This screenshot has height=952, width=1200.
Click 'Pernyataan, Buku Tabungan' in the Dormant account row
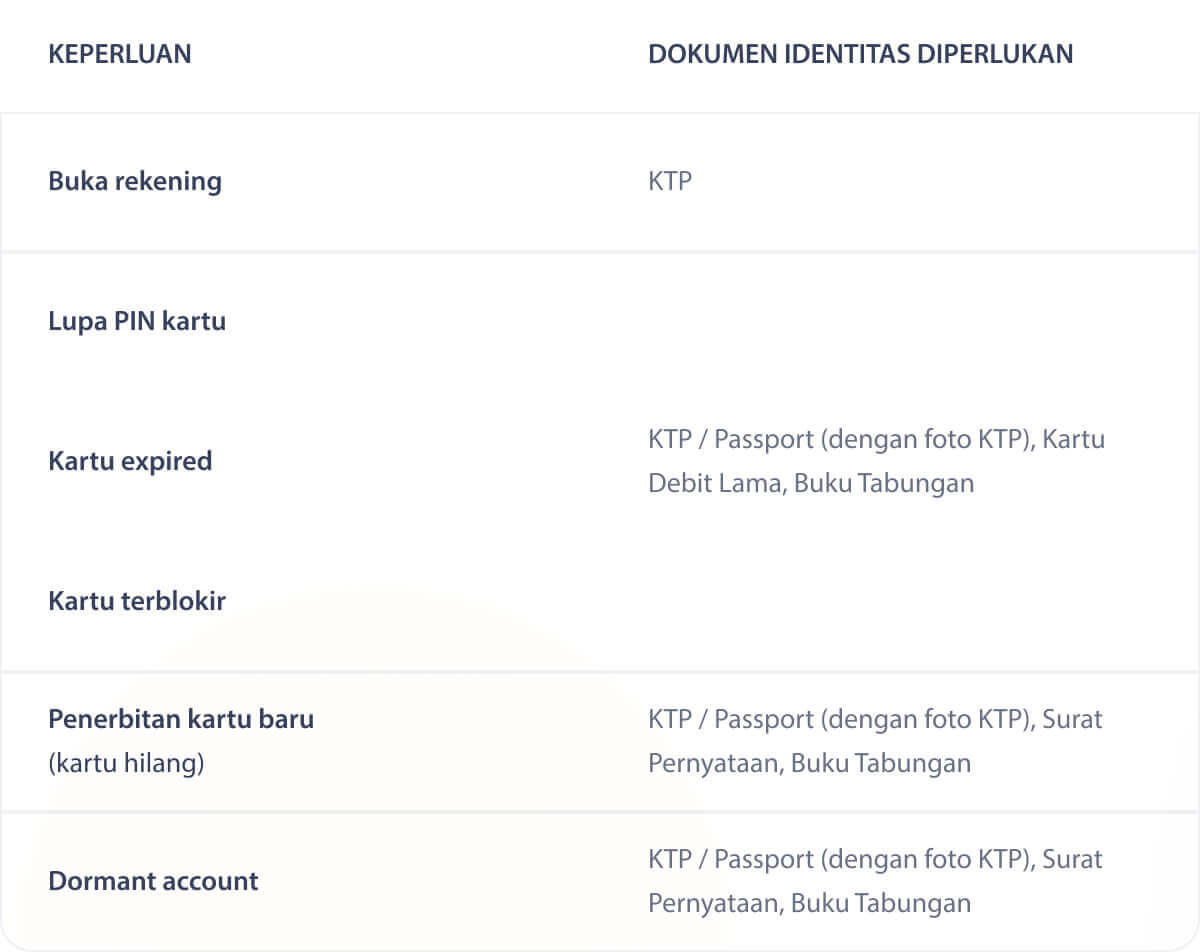[809, 903]
